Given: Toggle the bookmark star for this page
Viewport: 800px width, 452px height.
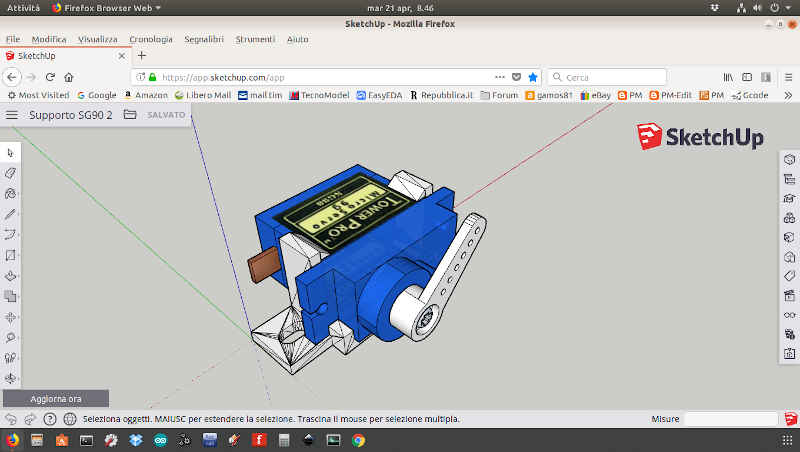Looking at the screenshot, I should pos(533,77).
